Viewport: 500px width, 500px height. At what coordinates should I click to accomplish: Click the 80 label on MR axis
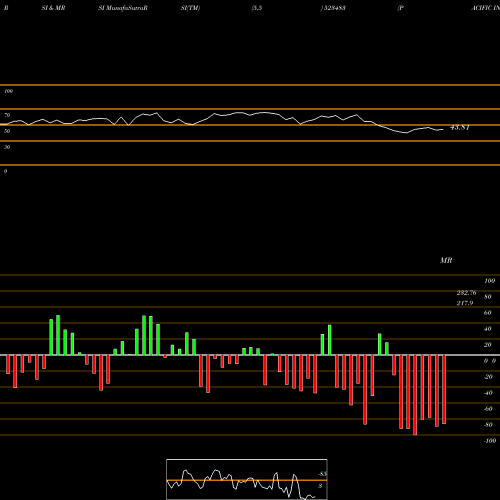(488, 297)
